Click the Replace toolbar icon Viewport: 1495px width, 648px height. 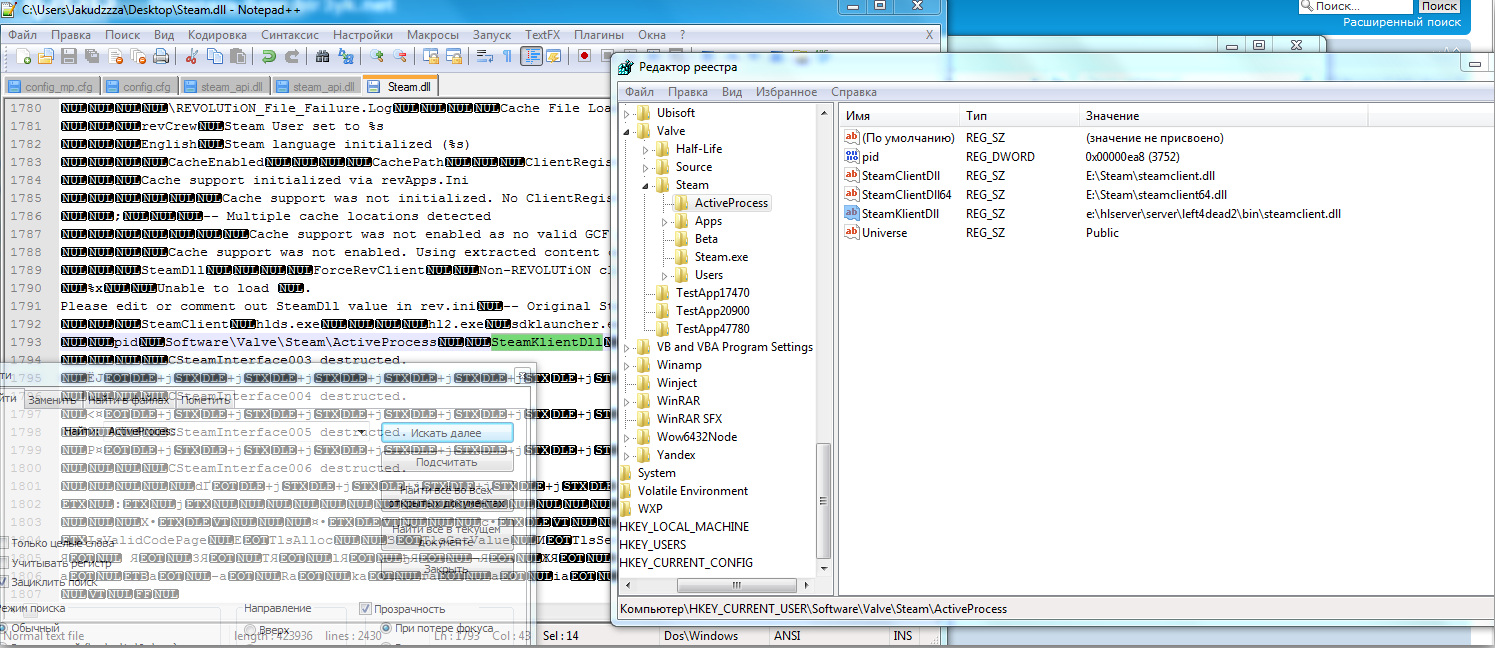click(345, 56)
